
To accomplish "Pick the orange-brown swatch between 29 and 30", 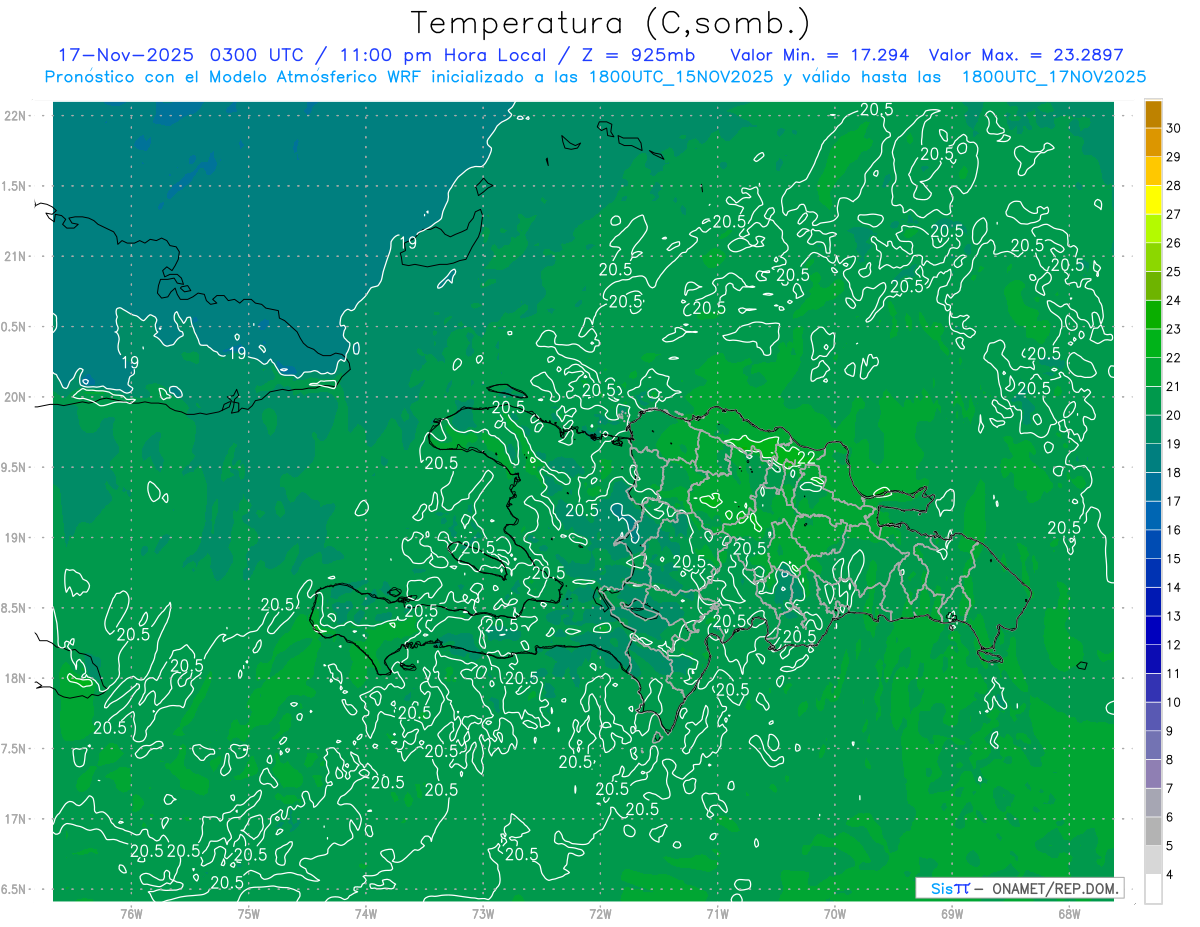I will pos(1153,143).
